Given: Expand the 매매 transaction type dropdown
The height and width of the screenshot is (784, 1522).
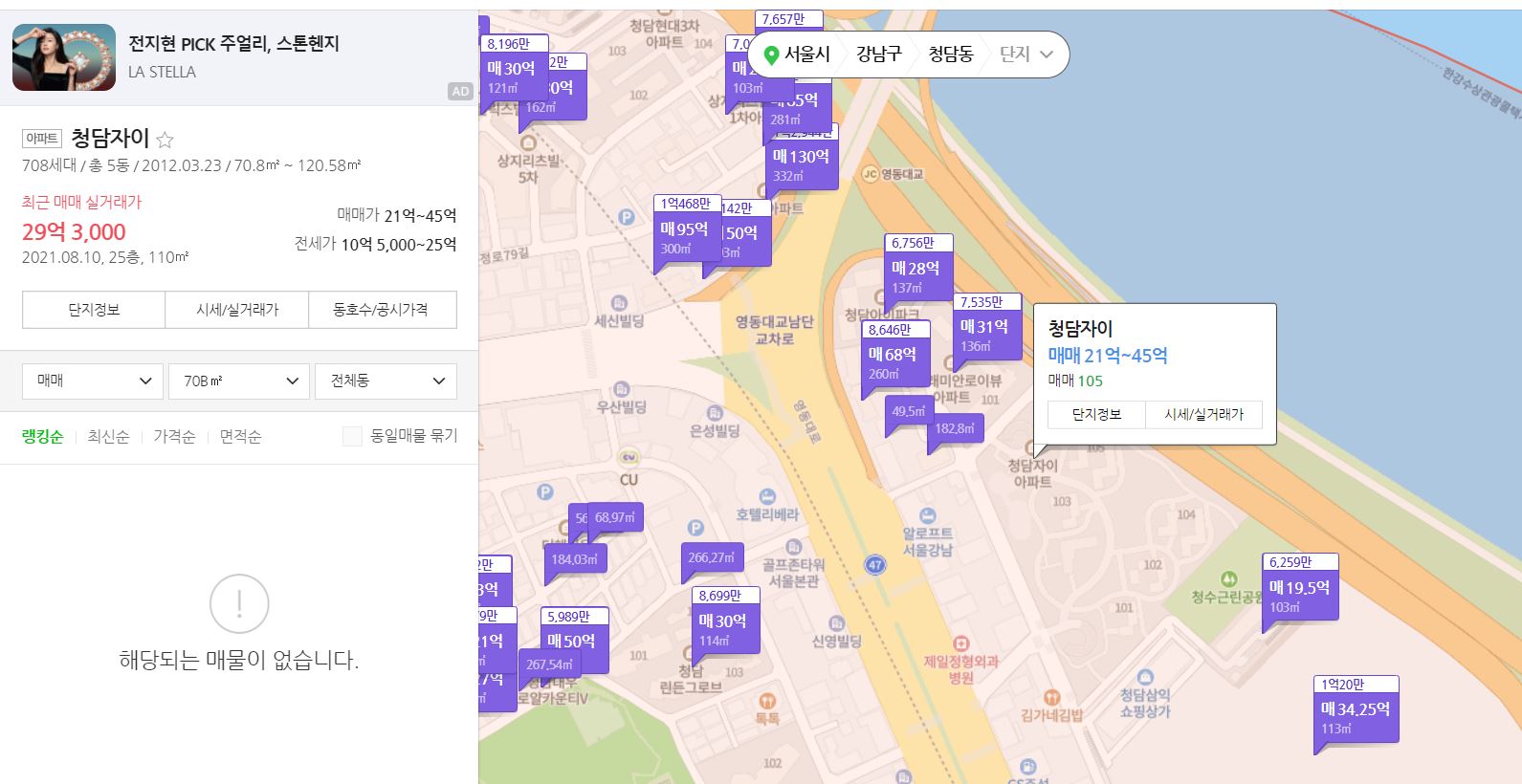Looking at the screenshot, I should [93, 381].
